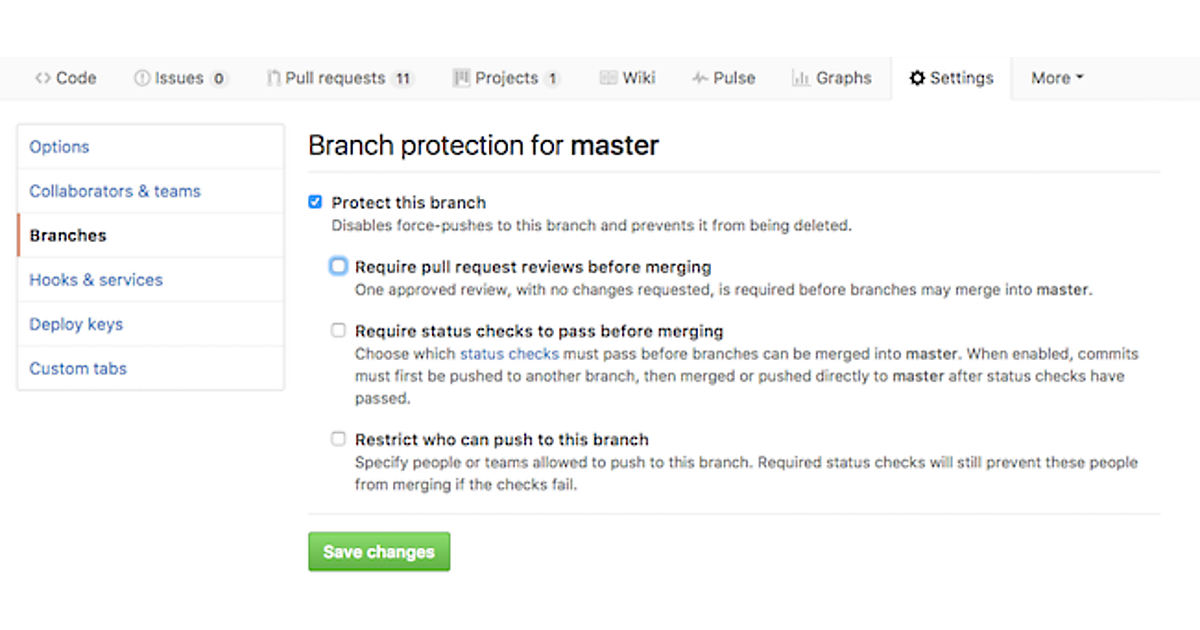
Task: Check Require status checks to pass
Action: (339, 330)
